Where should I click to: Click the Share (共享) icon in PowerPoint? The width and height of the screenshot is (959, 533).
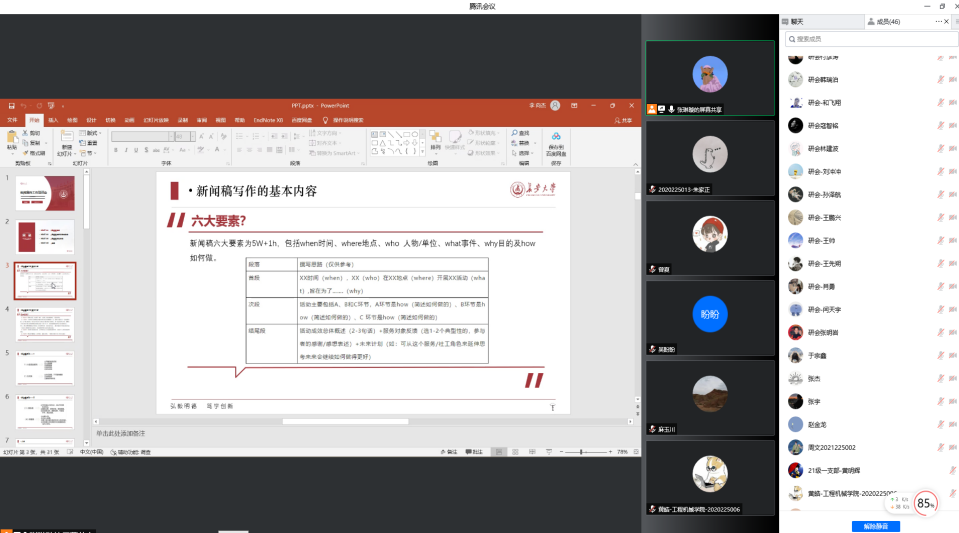(x=623, y=120)
